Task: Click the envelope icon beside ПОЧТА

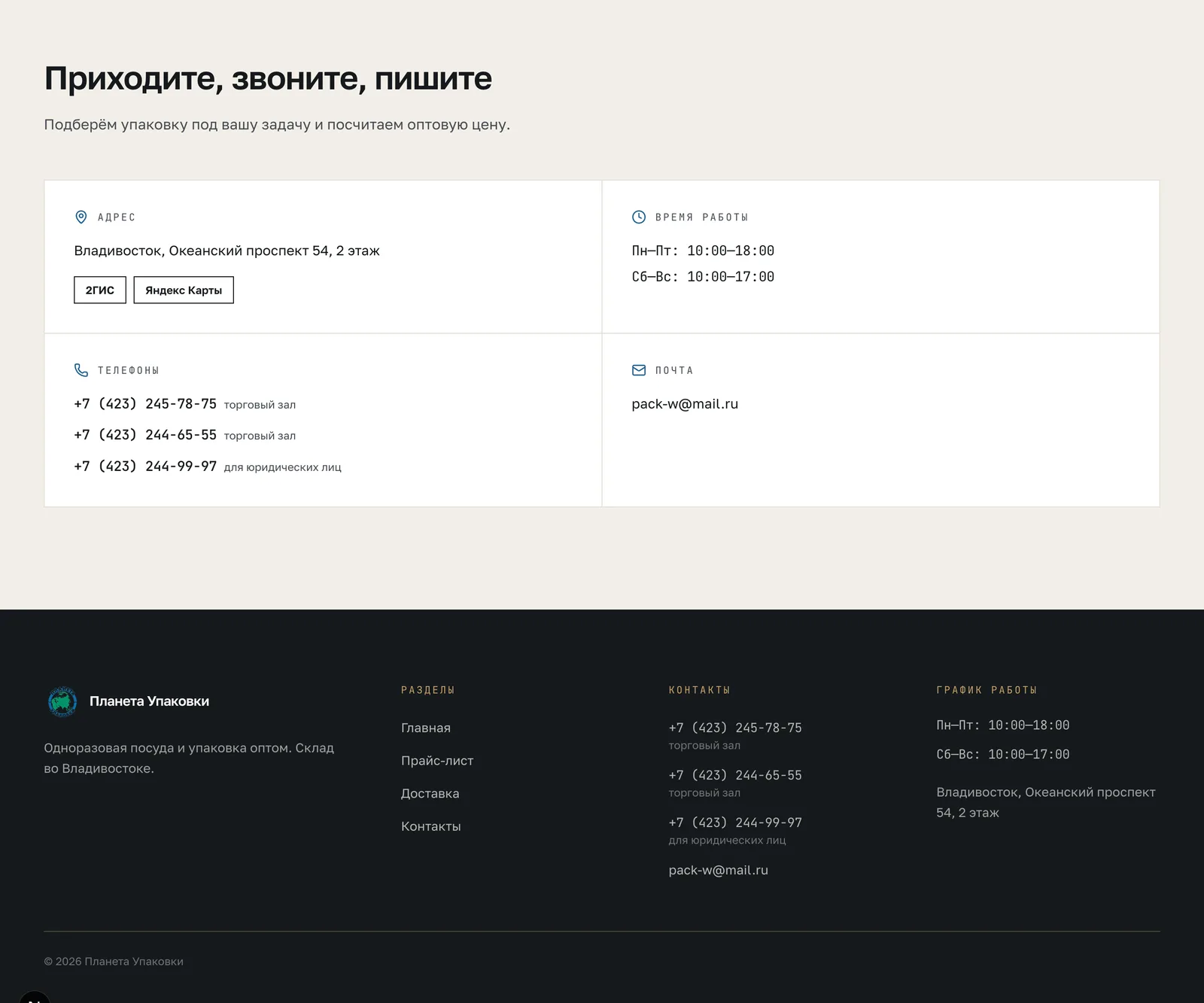Action: pos(639,370)
